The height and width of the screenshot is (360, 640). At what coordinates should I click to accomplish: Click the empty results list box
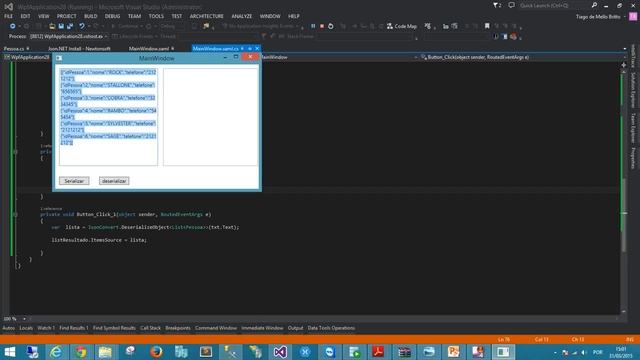point(211,117)
